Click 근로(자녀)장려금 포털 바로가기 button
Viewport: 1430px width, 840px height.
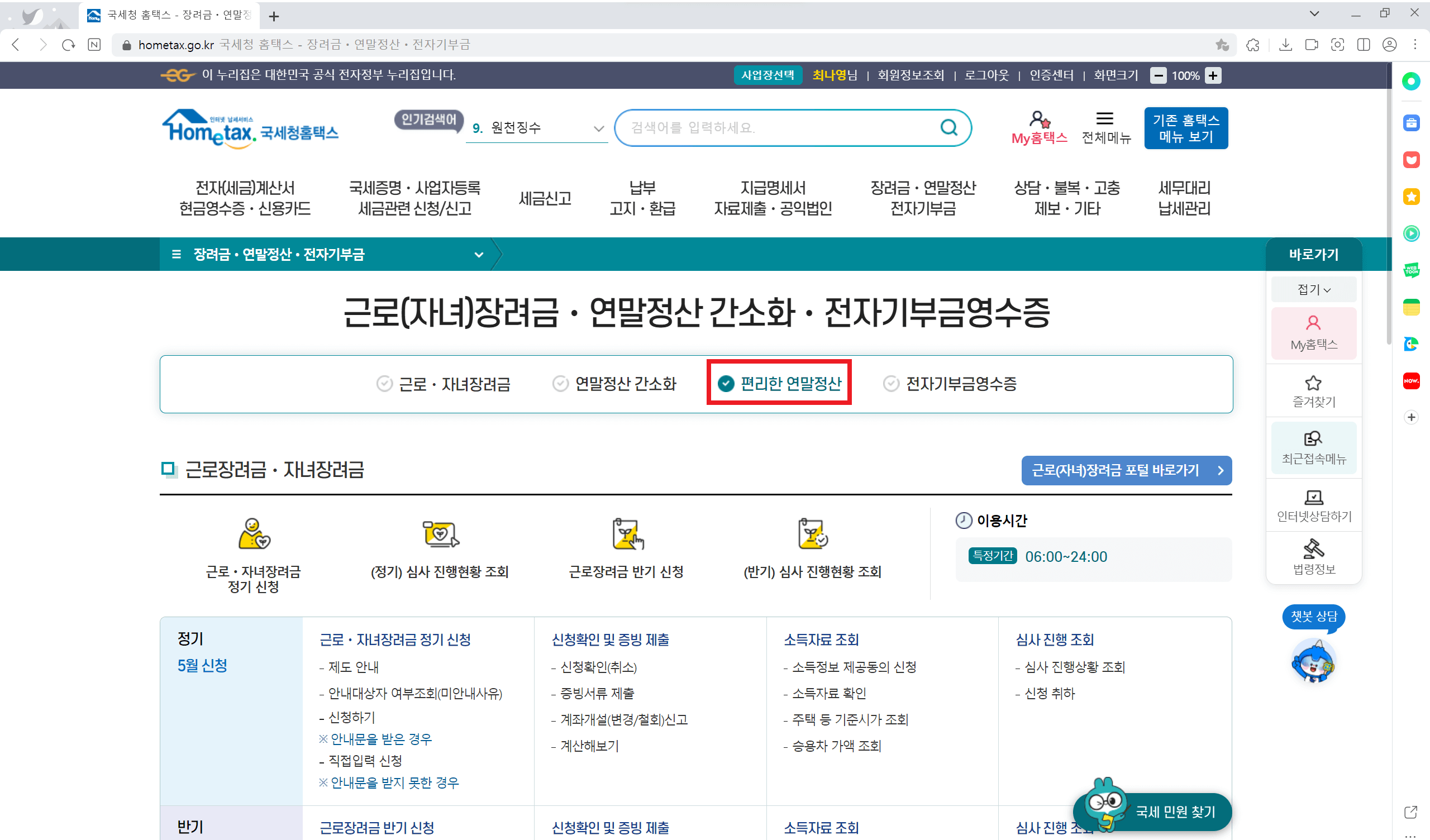1126,470
